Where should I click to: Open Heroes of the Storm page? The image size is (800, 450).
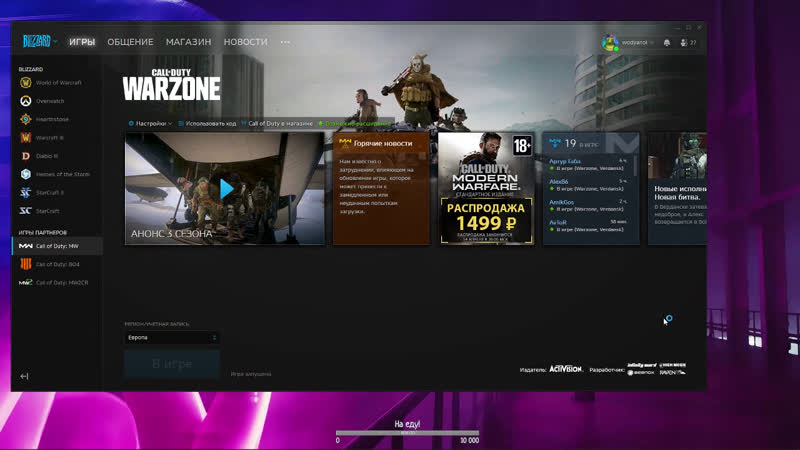(61, 174)
